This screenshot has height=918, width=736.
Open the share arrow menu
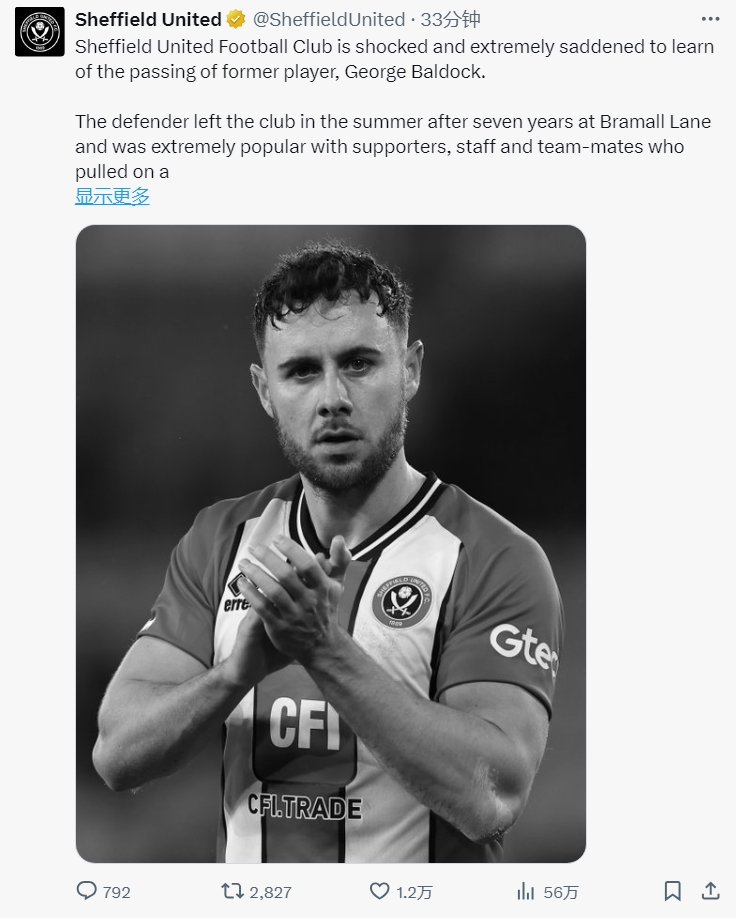tap(710, 891)
